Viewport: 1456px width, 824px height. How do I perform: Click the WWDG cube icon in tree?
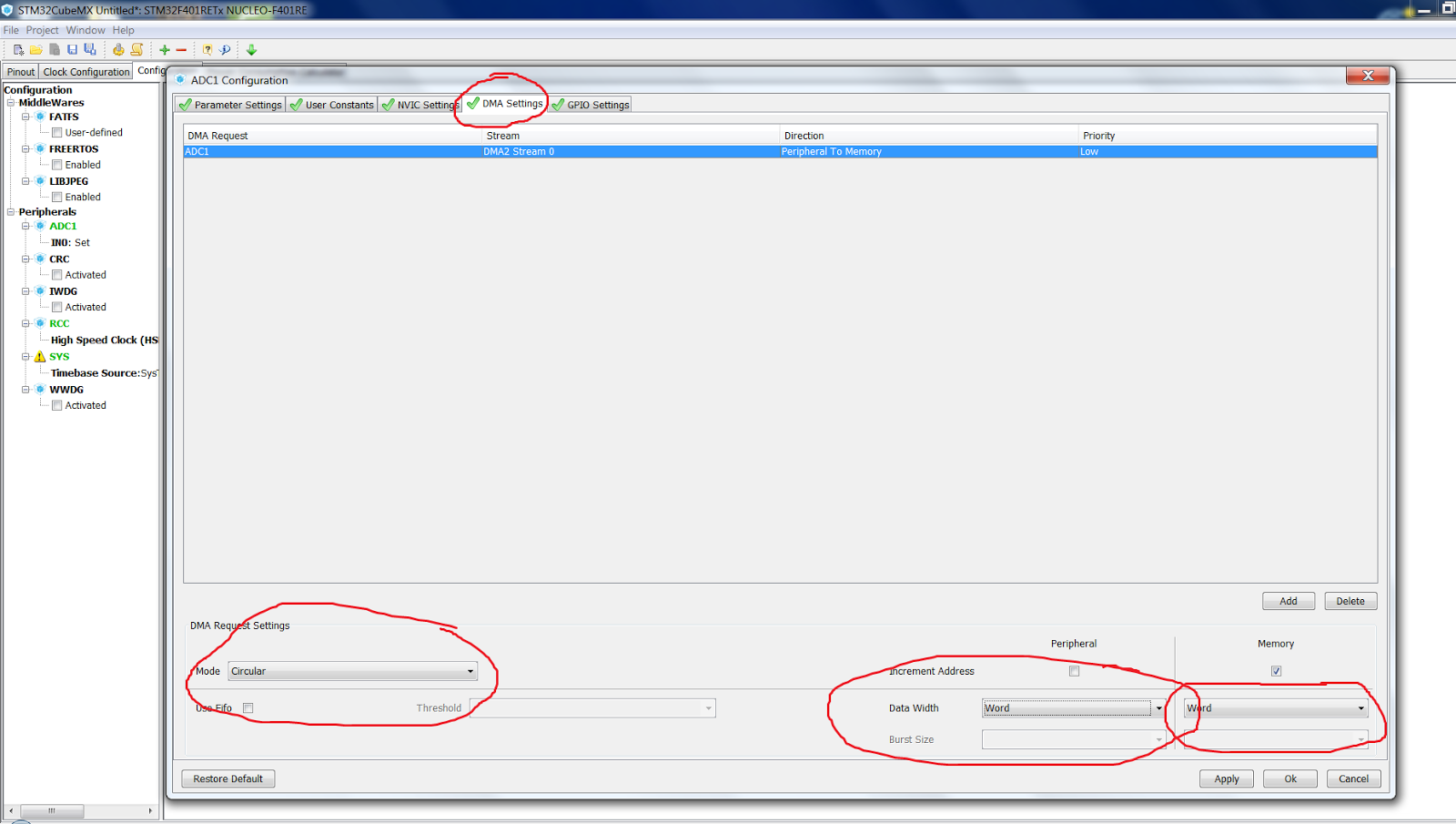[40, 389]
